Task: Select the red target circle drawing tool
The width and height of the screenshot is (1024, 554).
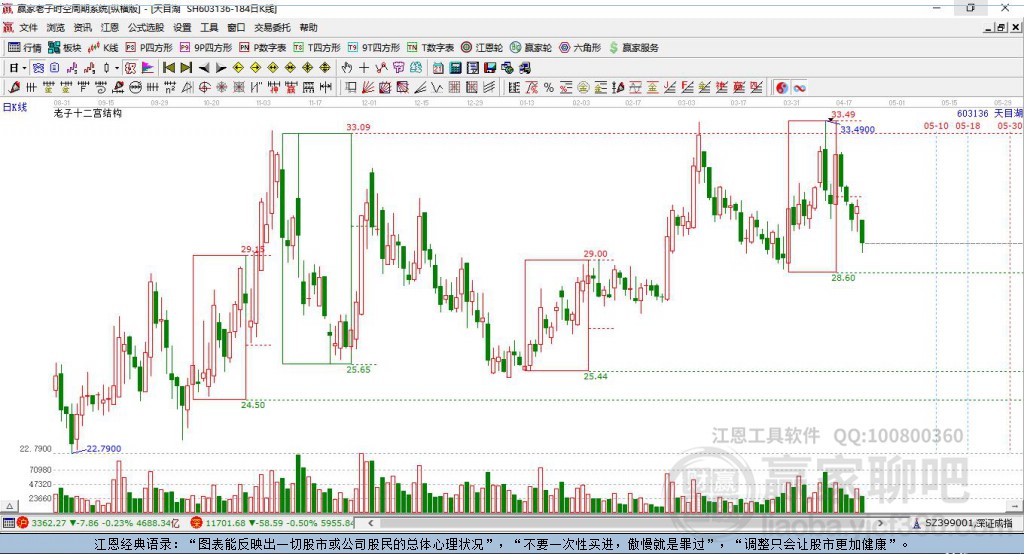Action: tap(204, 88)
